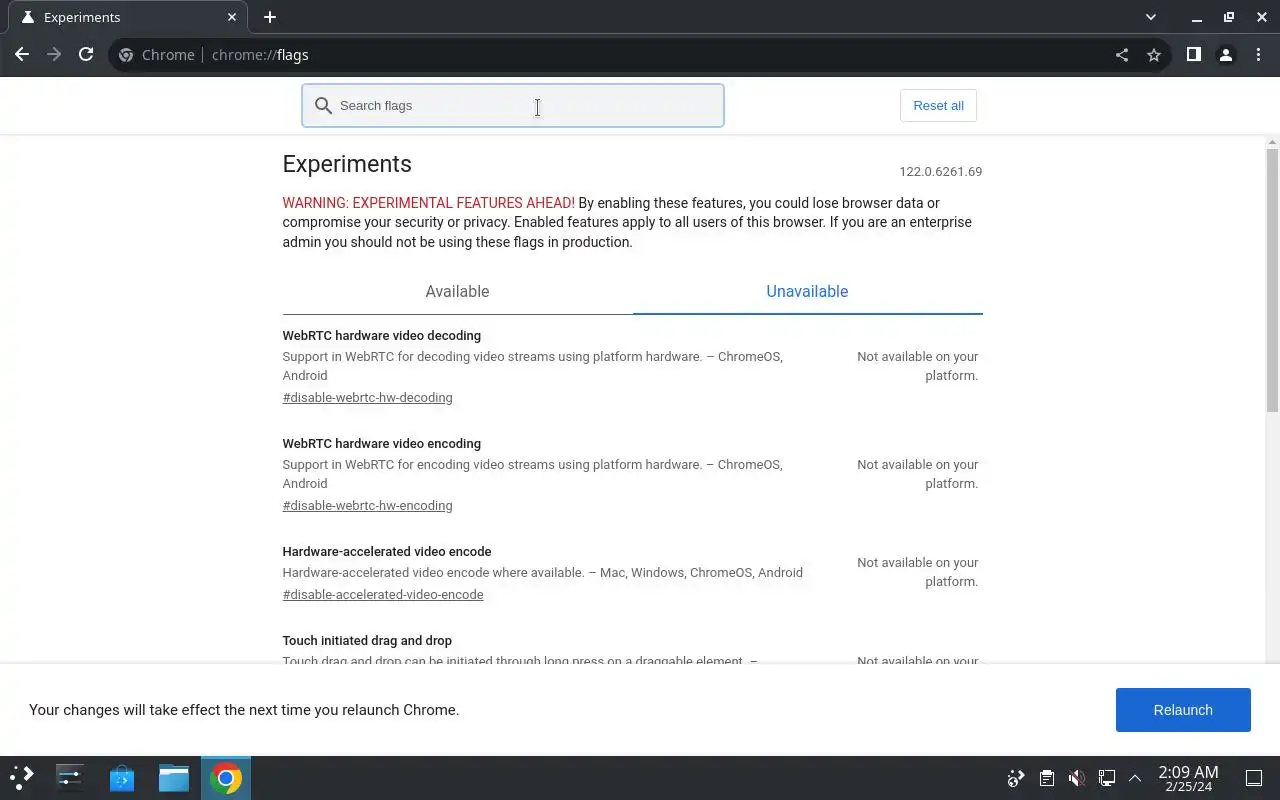The image size is (1280, 800).
Task: Open the #disable-webrtc-hw-encoding link
Action: coord(367,506)
